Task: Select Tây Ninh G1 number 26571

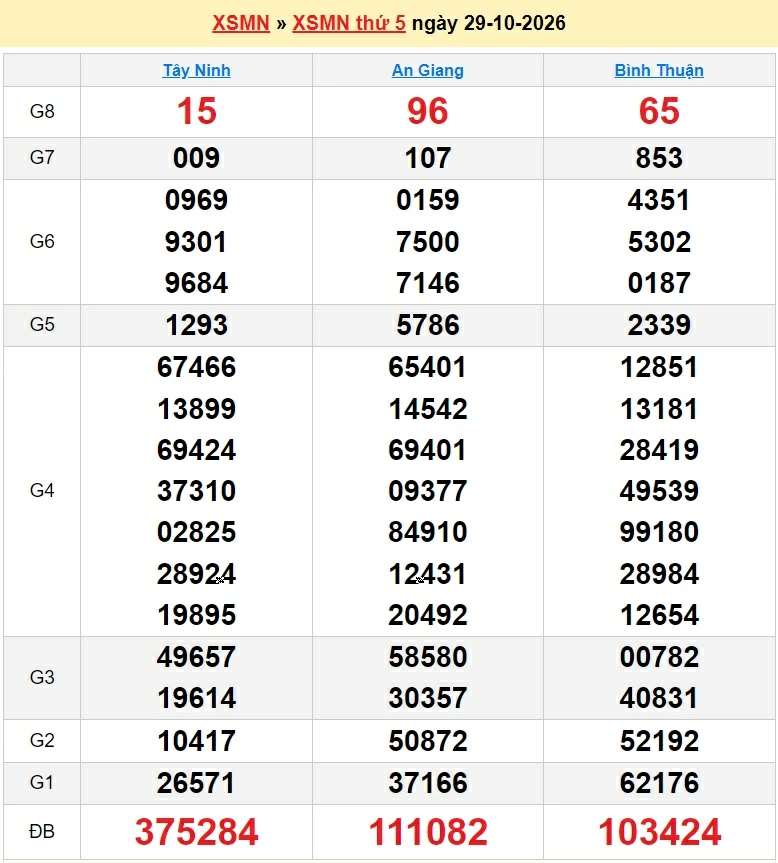Action: pyautogui.click(x=196, y=783)
